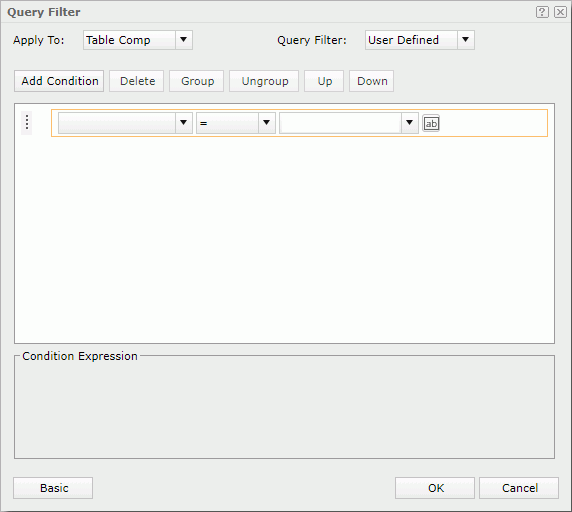Click the condition value input field
Image resolution: width=572 pixels, height=512 pixels.
341,123
